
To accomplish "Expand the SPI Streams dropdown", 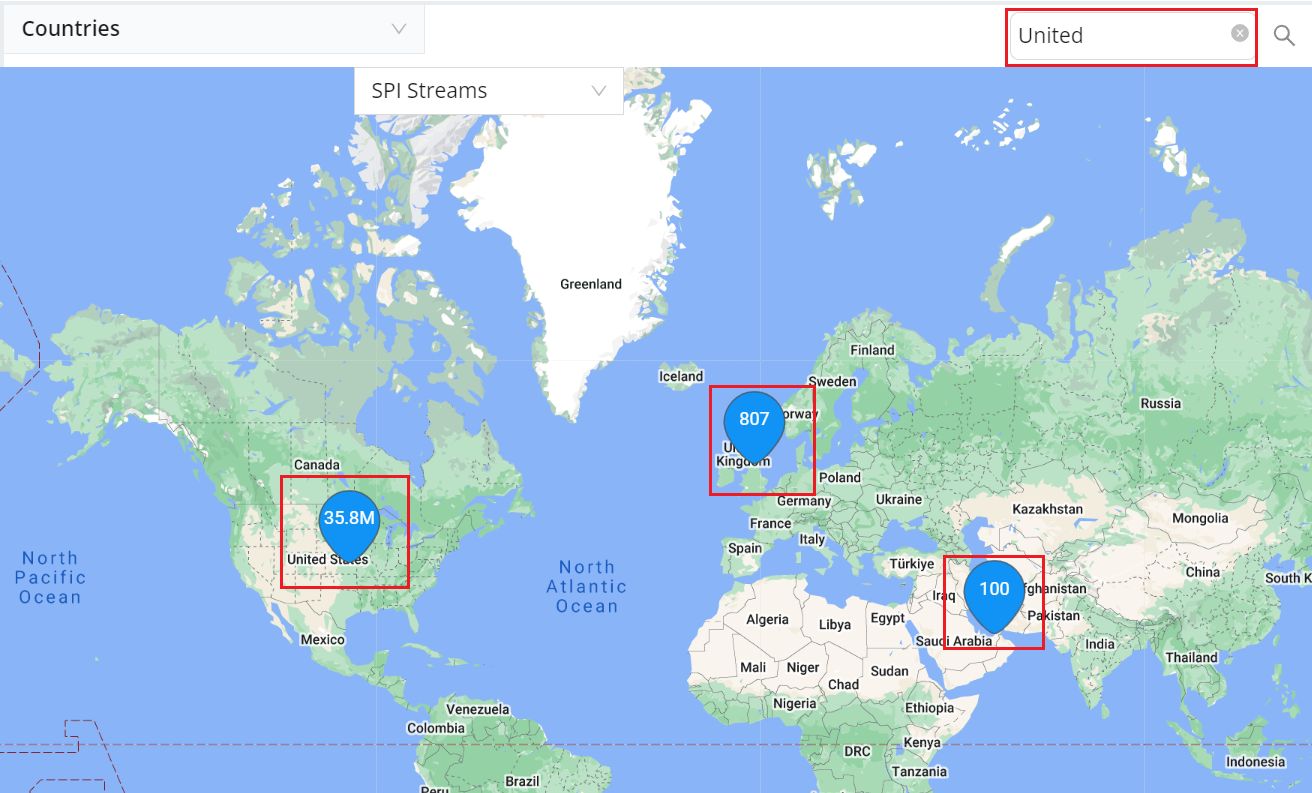I will [489, 91].
